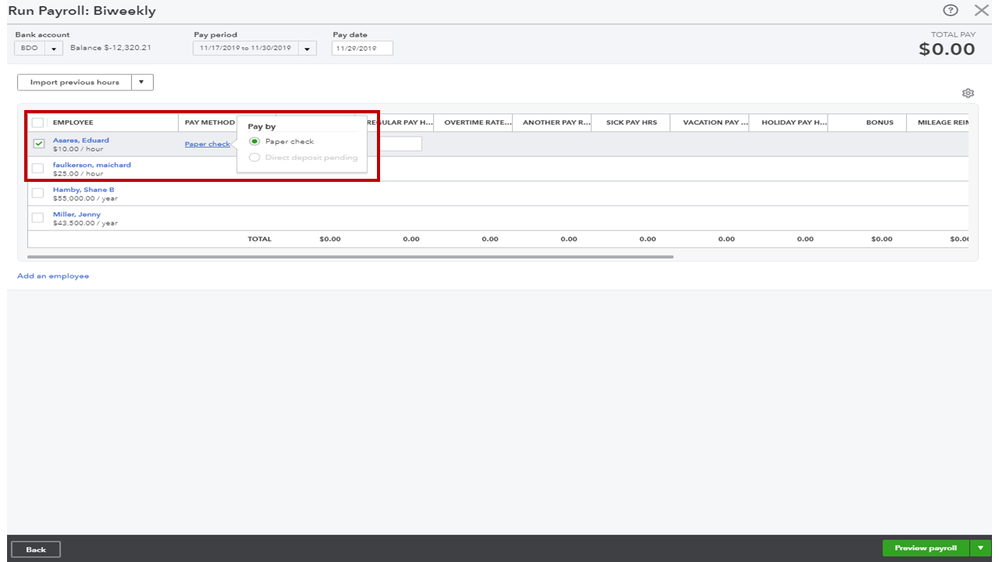Click the HOLIDAY PAY H... column header
The height and width of the screenshot is (562, 999).
point(794,122)
